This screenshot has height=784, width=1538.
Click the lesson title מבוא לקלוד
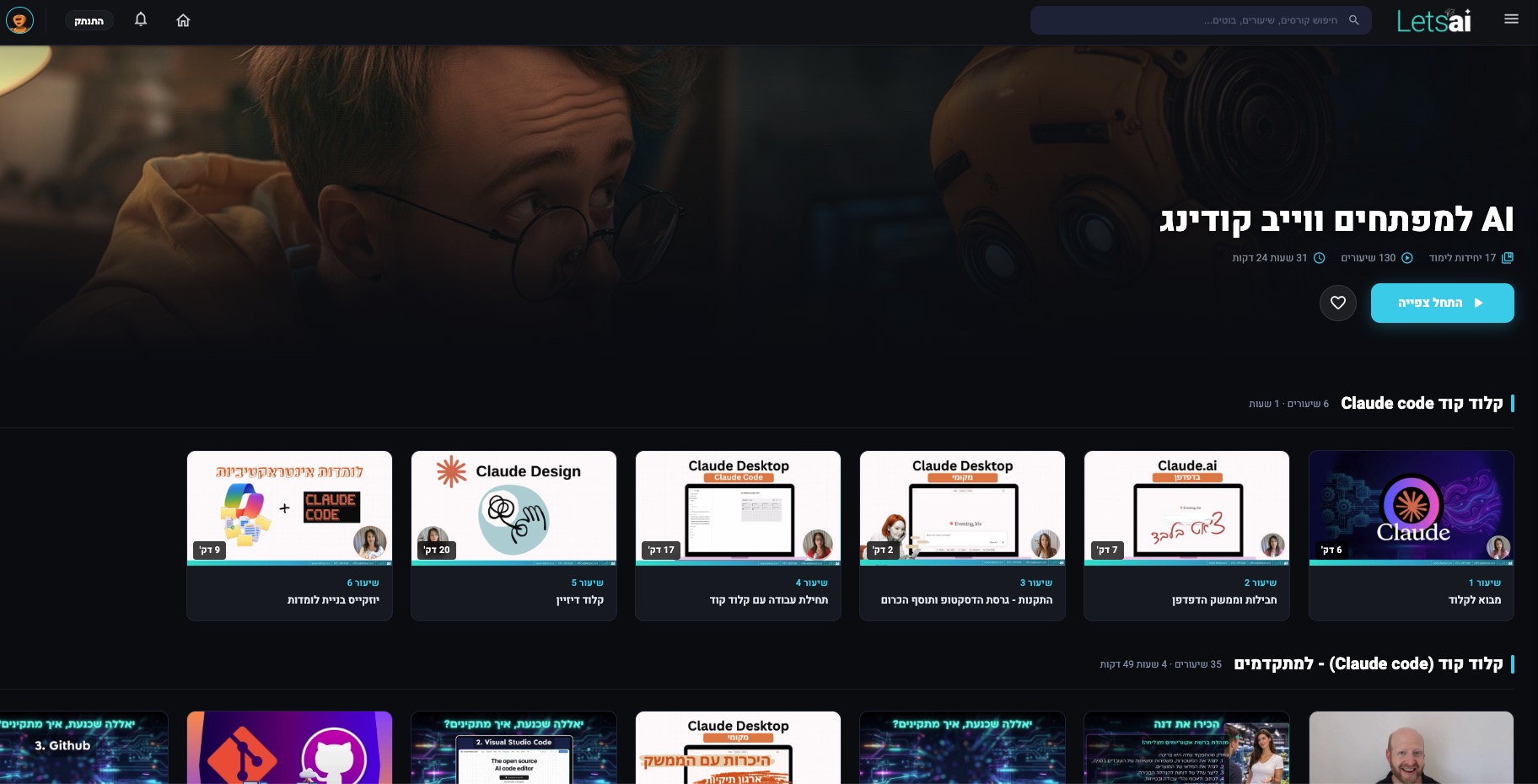[1475, 600]
